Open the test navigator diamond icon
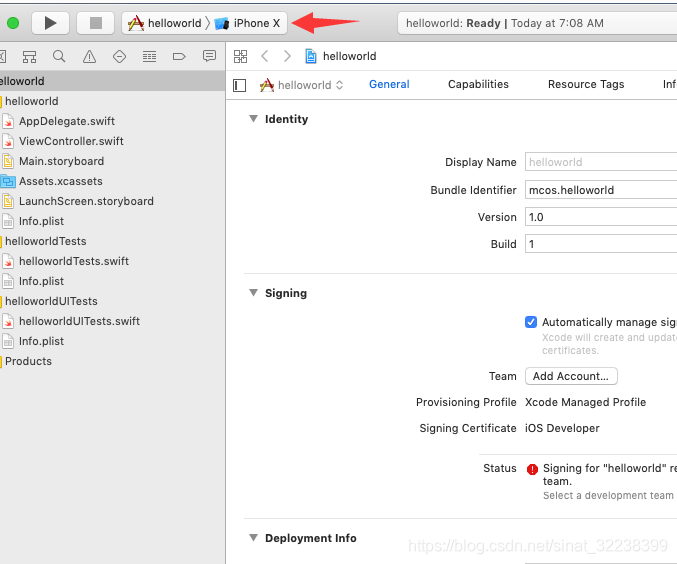Image resolution: width=677 pixels, height=564 pixels. (119, 56)
